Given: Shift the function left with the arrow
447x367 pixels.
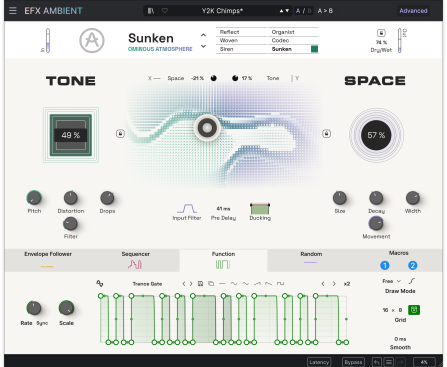Looking at the screenshot, I should click(323, 284).
